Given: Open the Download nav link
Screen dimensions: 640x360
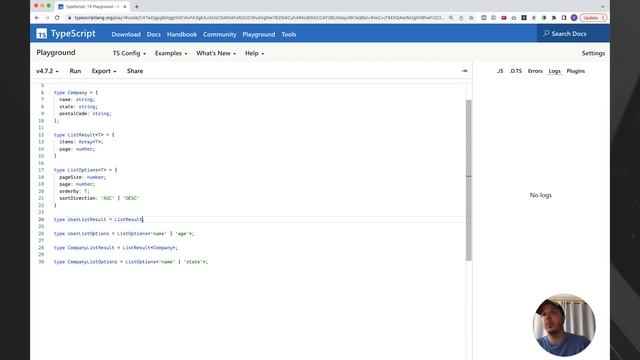Looking at the screenshot, I should (x=126, y=34).
